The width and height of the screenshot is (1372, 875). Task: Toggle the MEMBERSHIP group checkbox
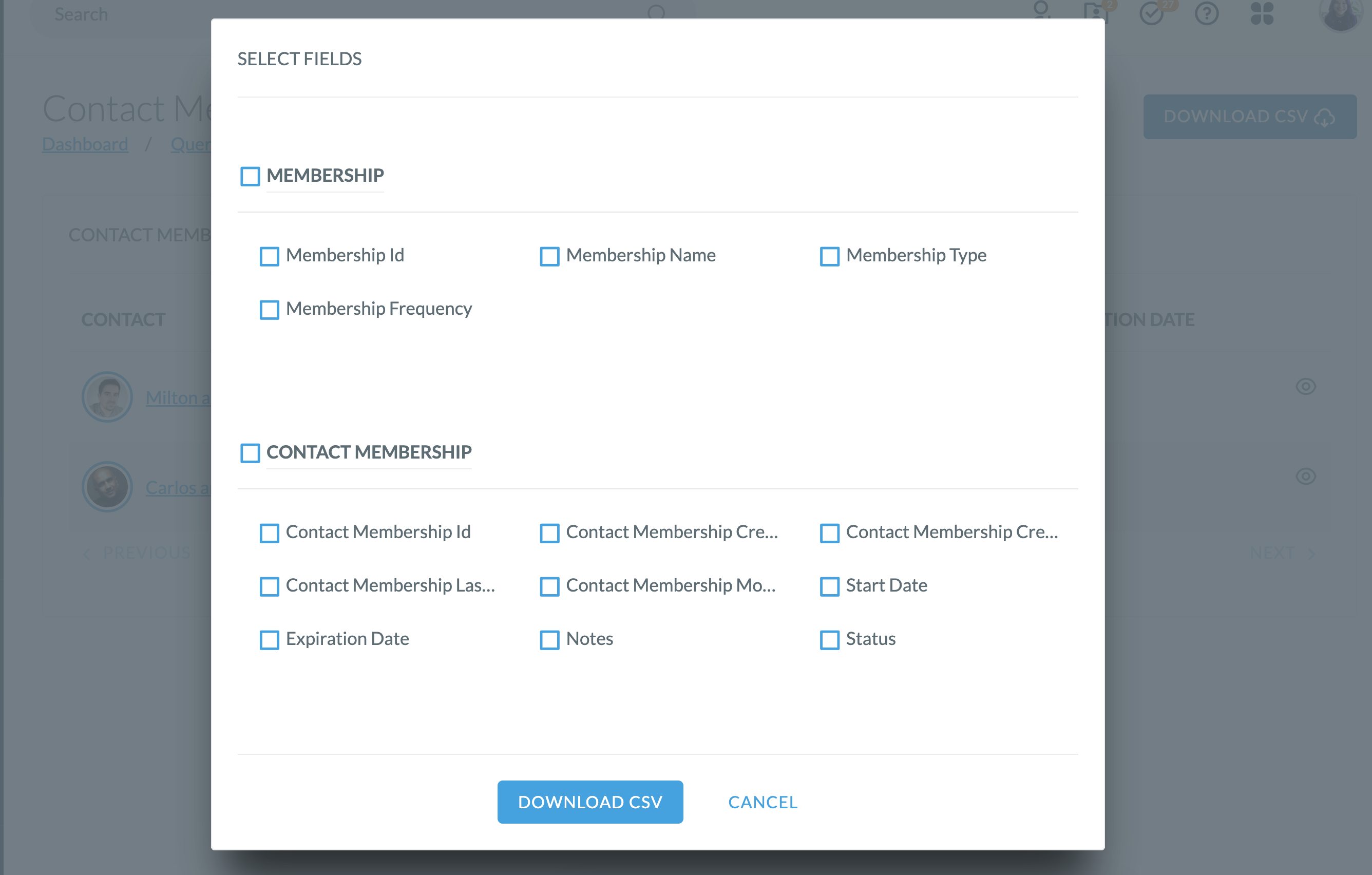point(250,177)
